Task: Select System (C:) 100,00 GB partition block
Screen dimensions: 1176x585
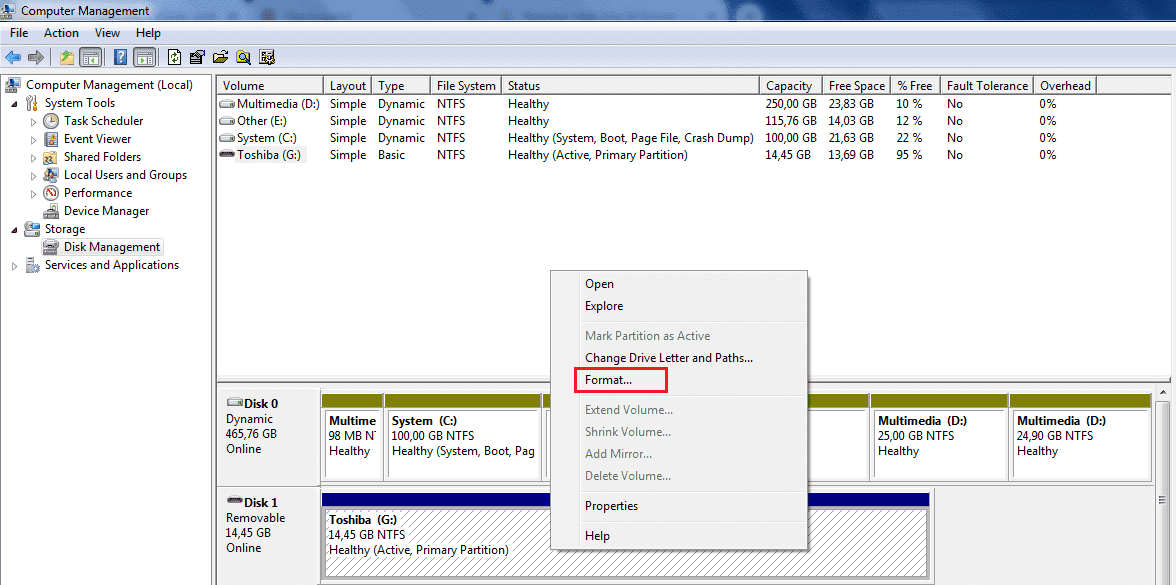Action: (463, 436)
